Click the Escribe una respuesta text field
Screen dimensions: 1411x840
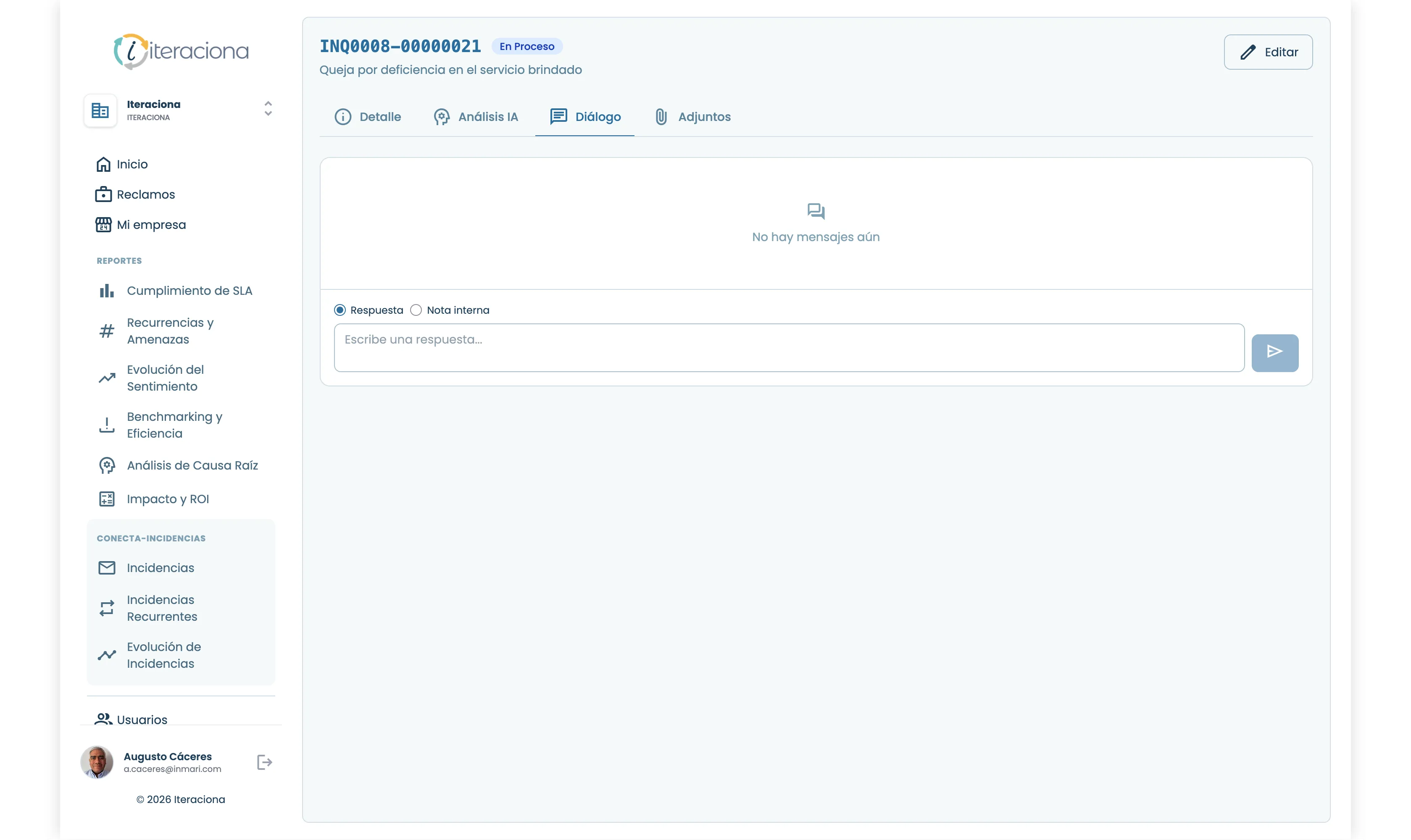[788, 347]
